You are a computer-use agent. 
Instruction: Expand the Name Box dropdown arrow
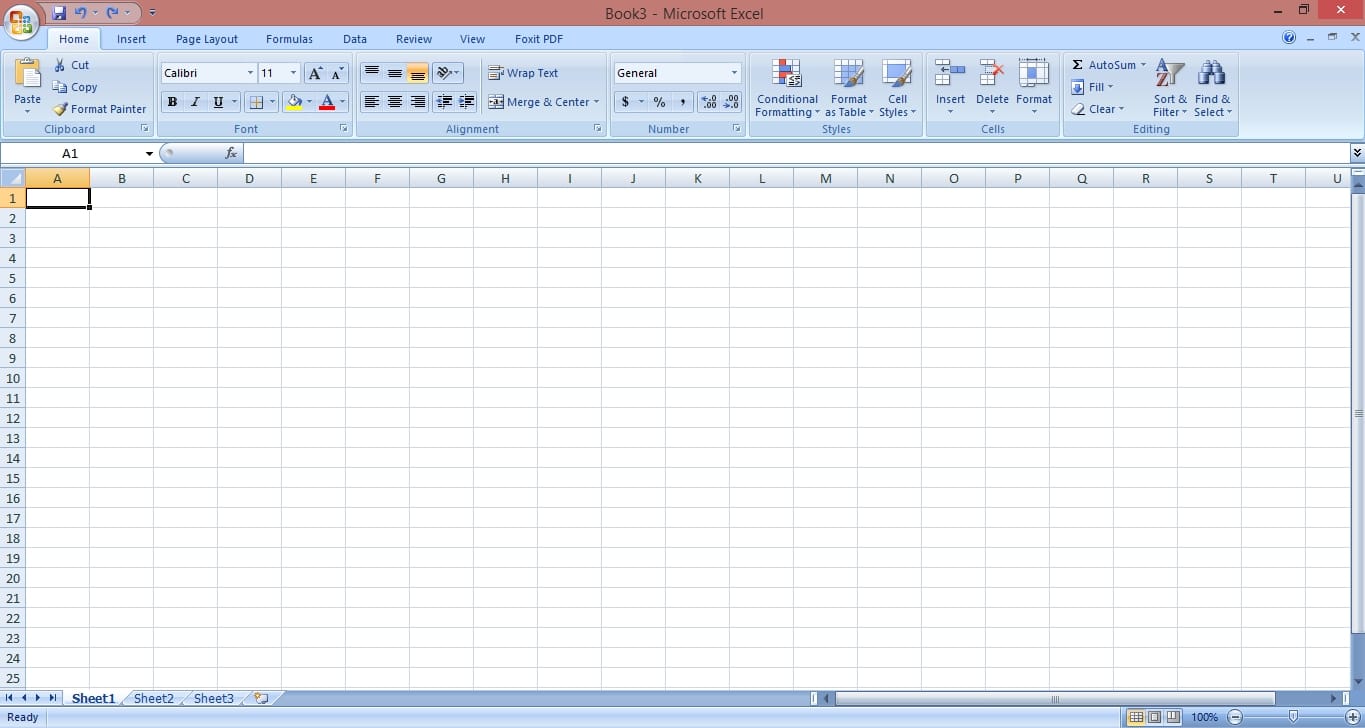point(149,154)
